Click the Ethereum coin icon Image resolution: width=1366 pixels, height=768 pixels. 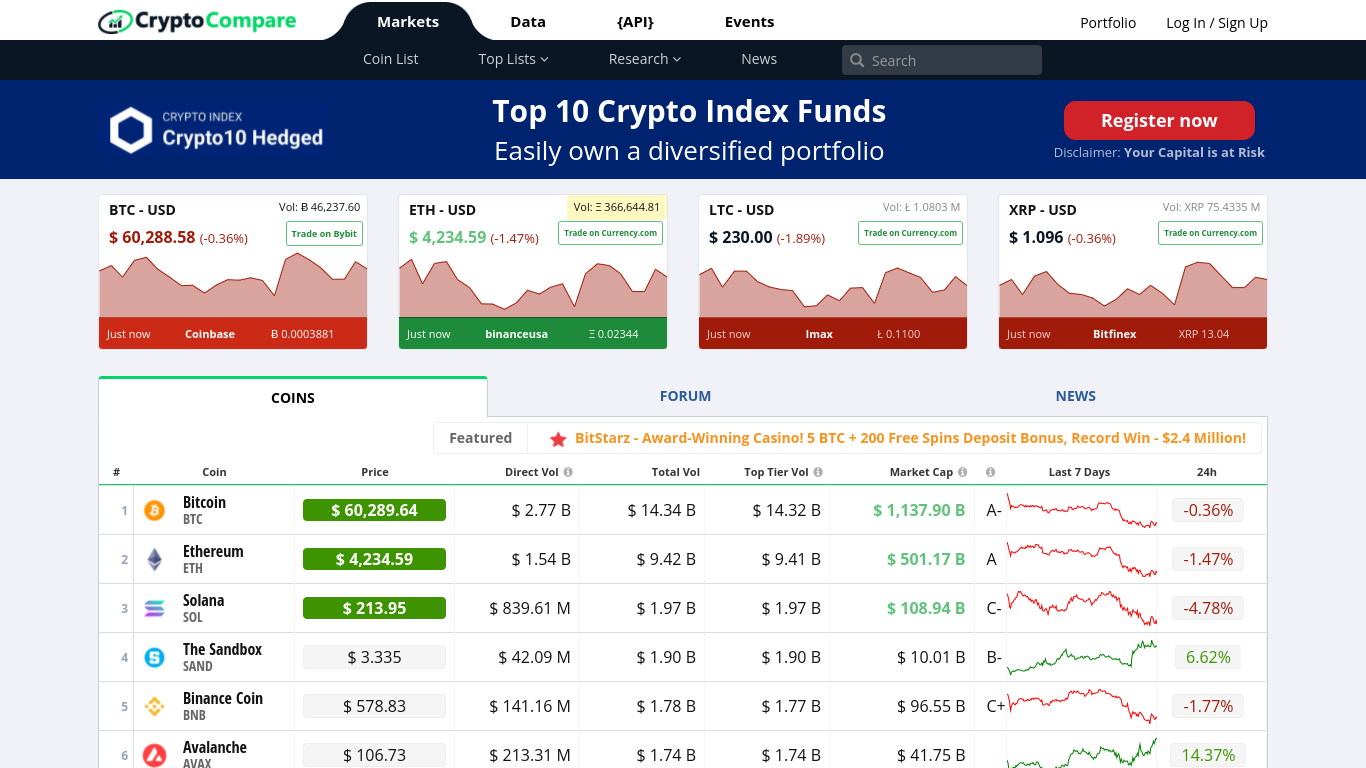[x=154, y=559]
